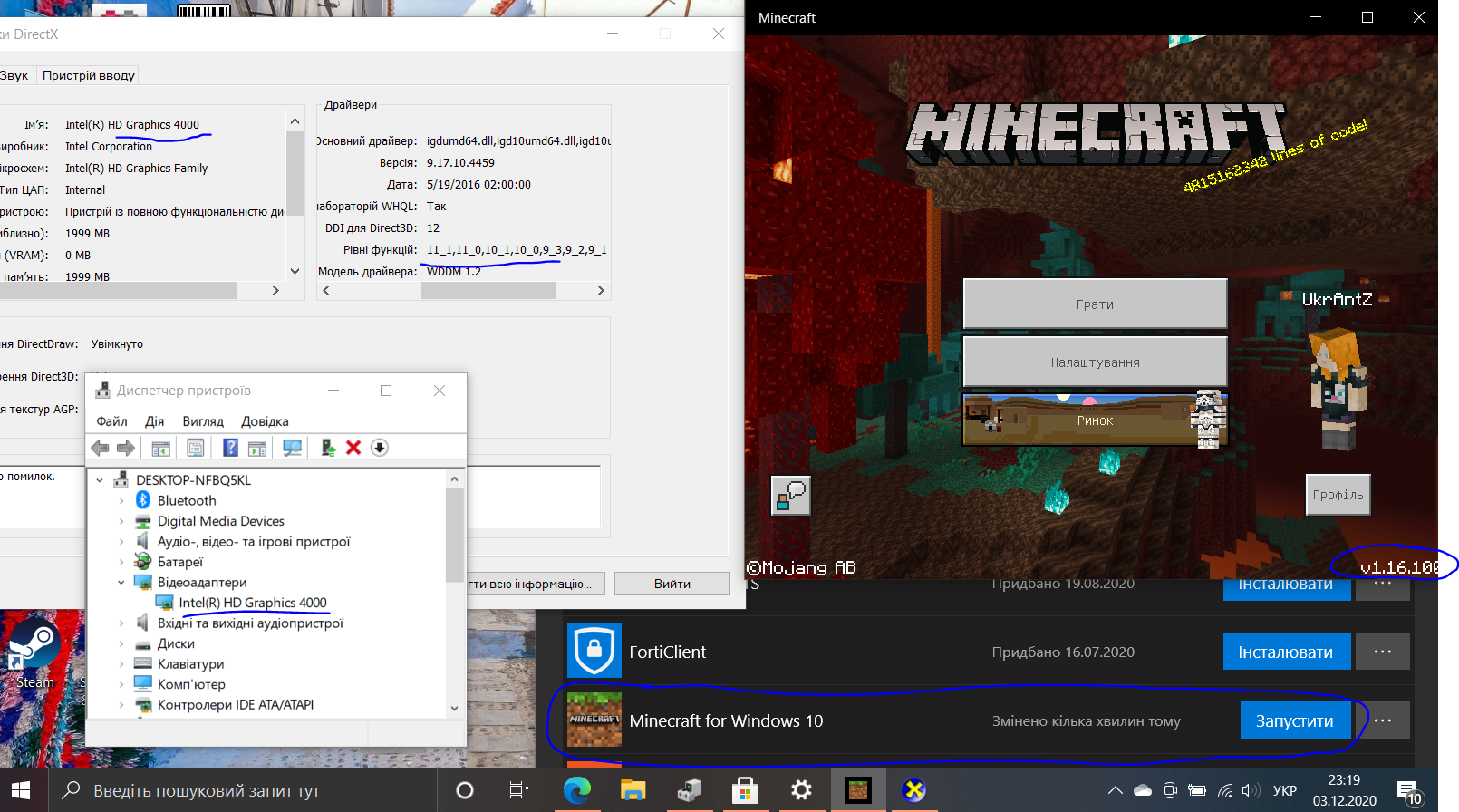
Task: Toggle the console tree icon in Device Manager
Action: coord(161,448)
